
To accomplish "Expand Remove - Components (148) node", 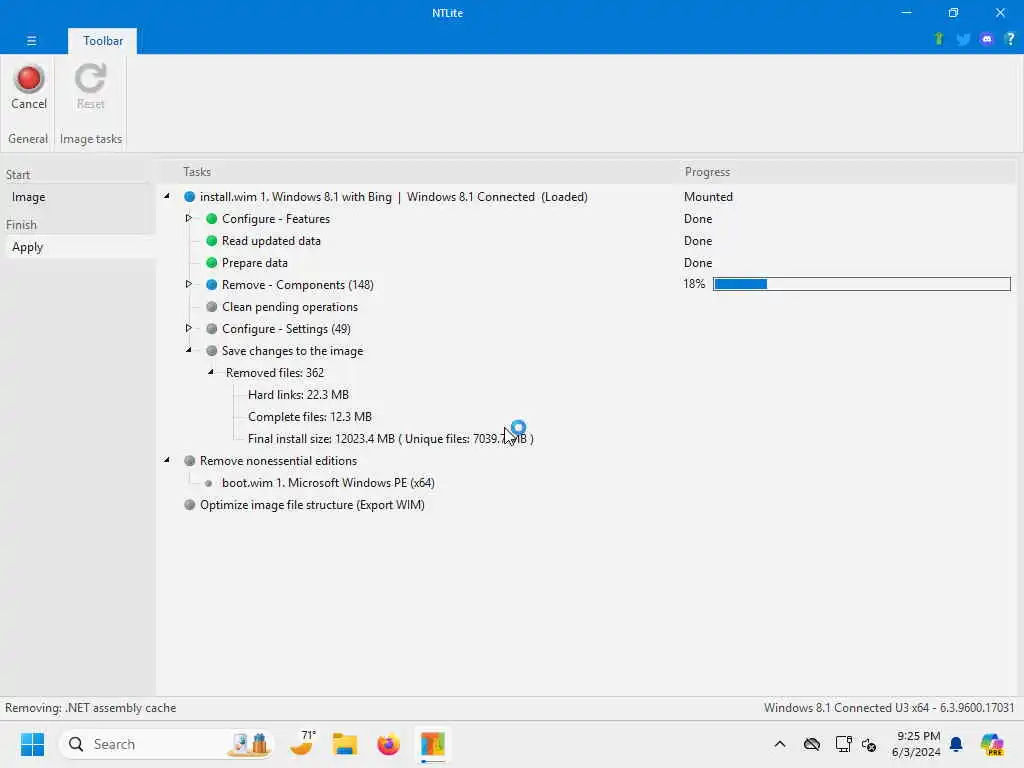I will point(189,284).
